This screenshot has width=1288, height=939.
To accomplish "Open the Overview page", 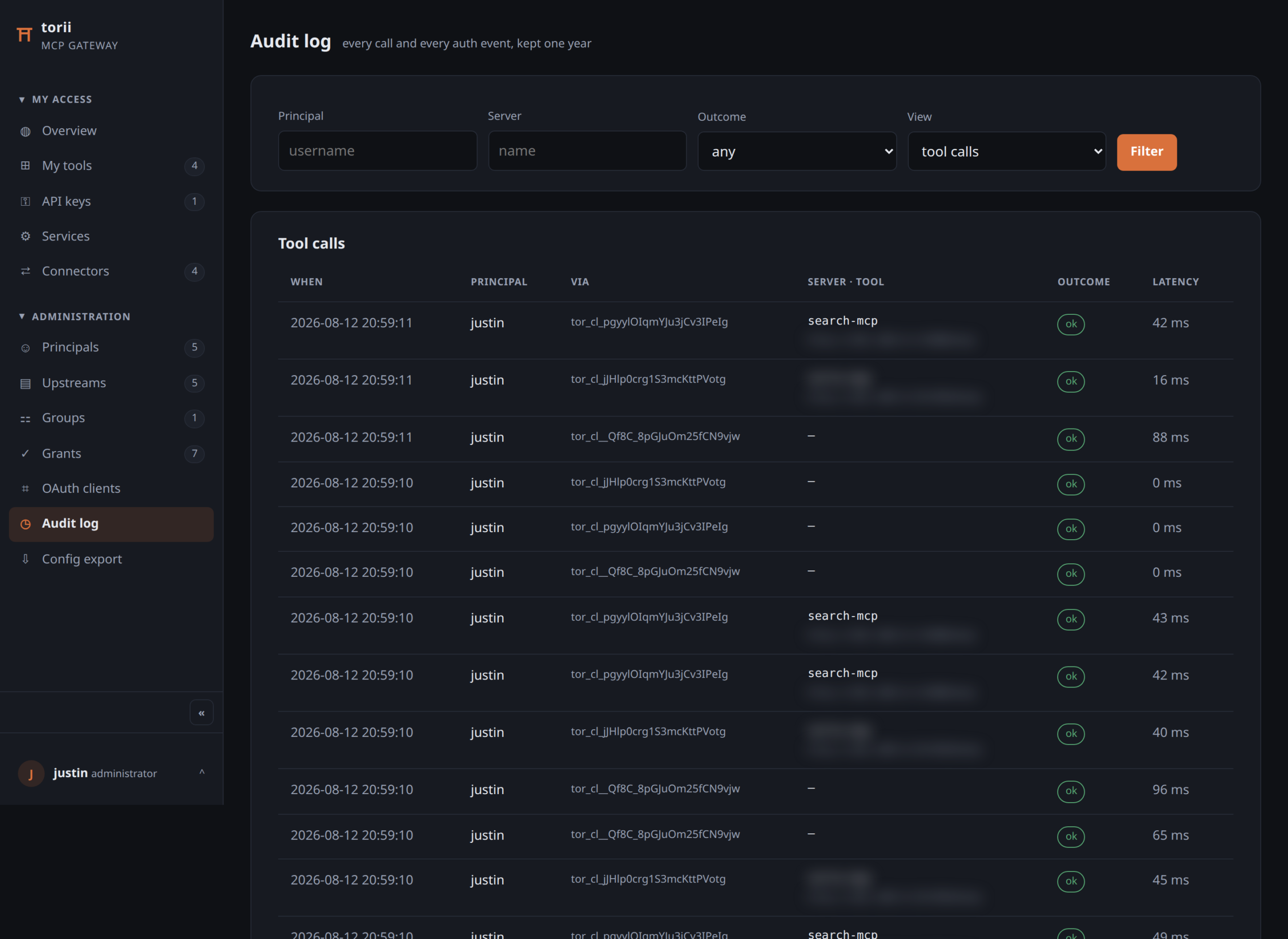I will point(112,131).
